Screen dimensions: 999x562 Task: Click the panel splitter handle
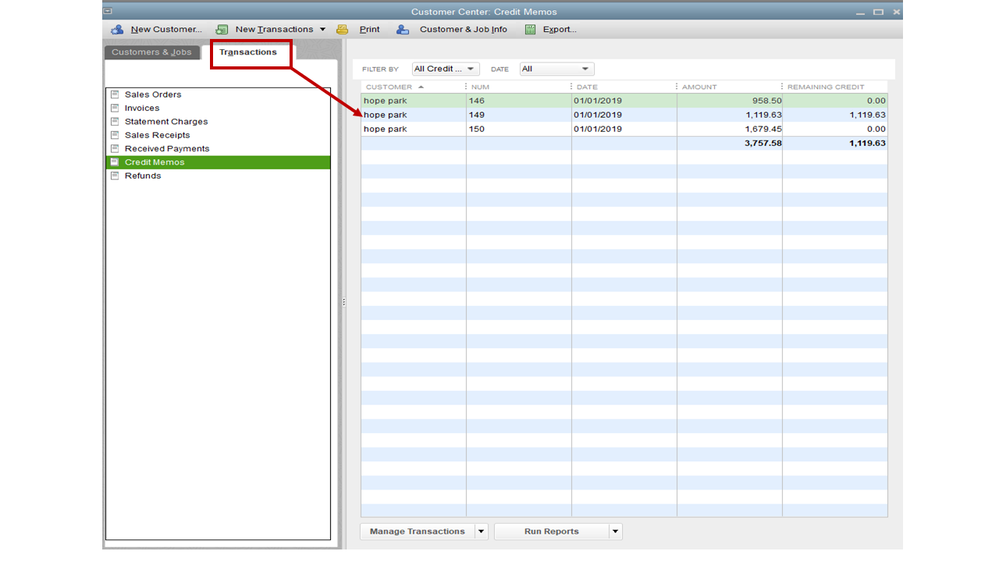344,302
